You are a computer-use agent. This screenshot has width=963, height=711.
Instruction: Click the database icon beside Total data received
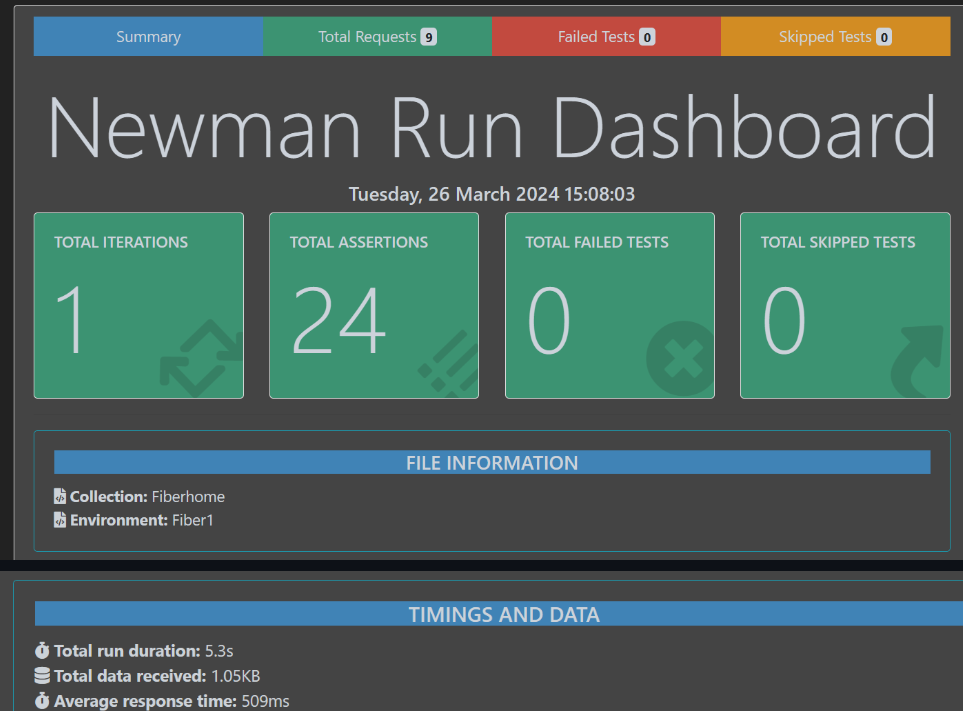click(42, 676)
